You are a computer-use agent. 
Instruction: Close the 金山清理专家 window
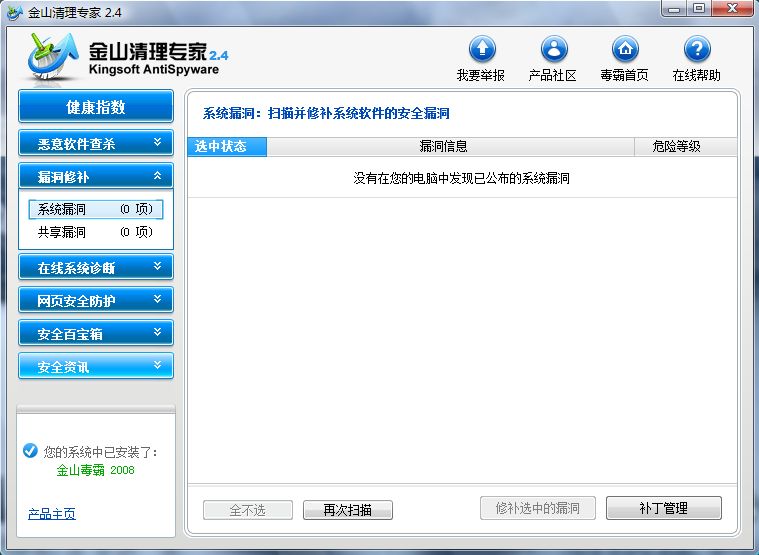point(733,9)
